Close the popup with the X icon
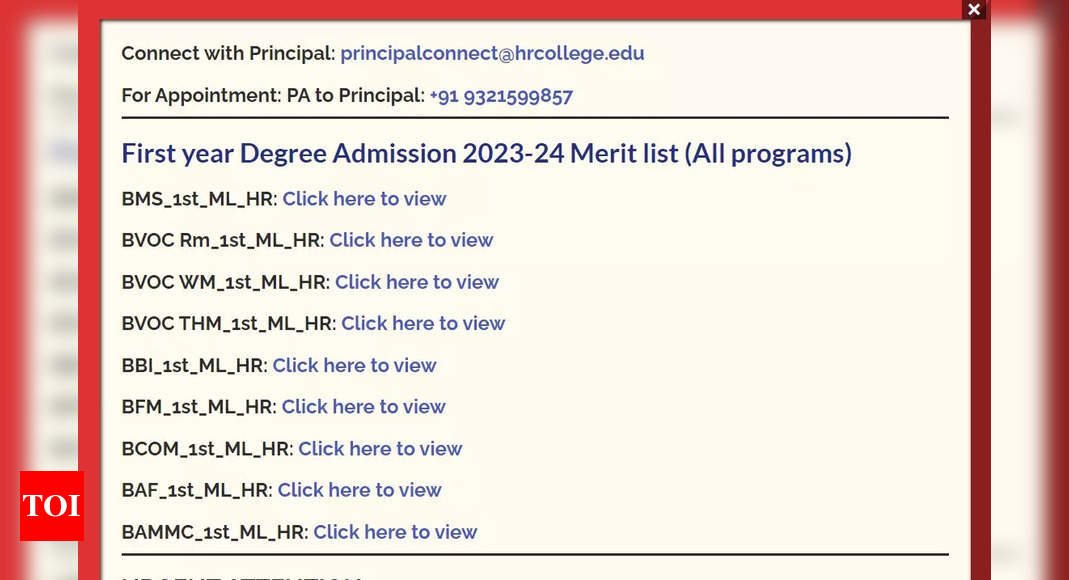The image size is (1069, 580). click(974, 10)
